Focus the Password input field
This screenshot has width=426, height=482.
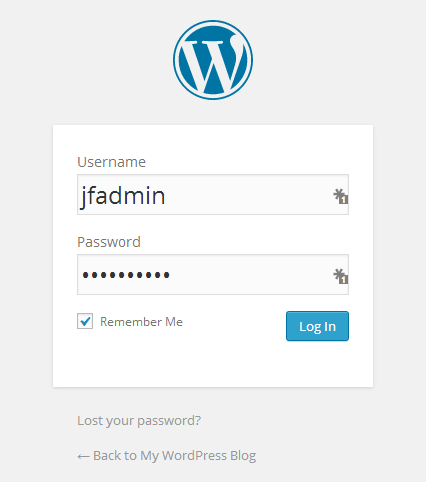click(x=213, y=274)
